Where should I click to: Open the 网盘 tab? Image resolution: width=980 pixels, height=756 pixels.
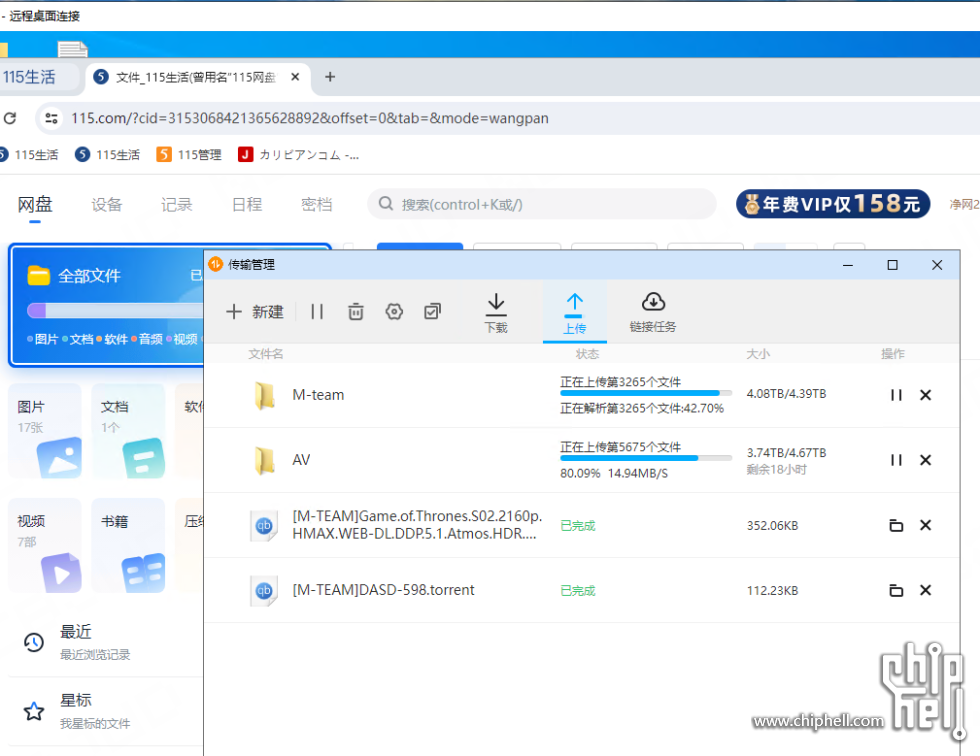click(35, 204)
